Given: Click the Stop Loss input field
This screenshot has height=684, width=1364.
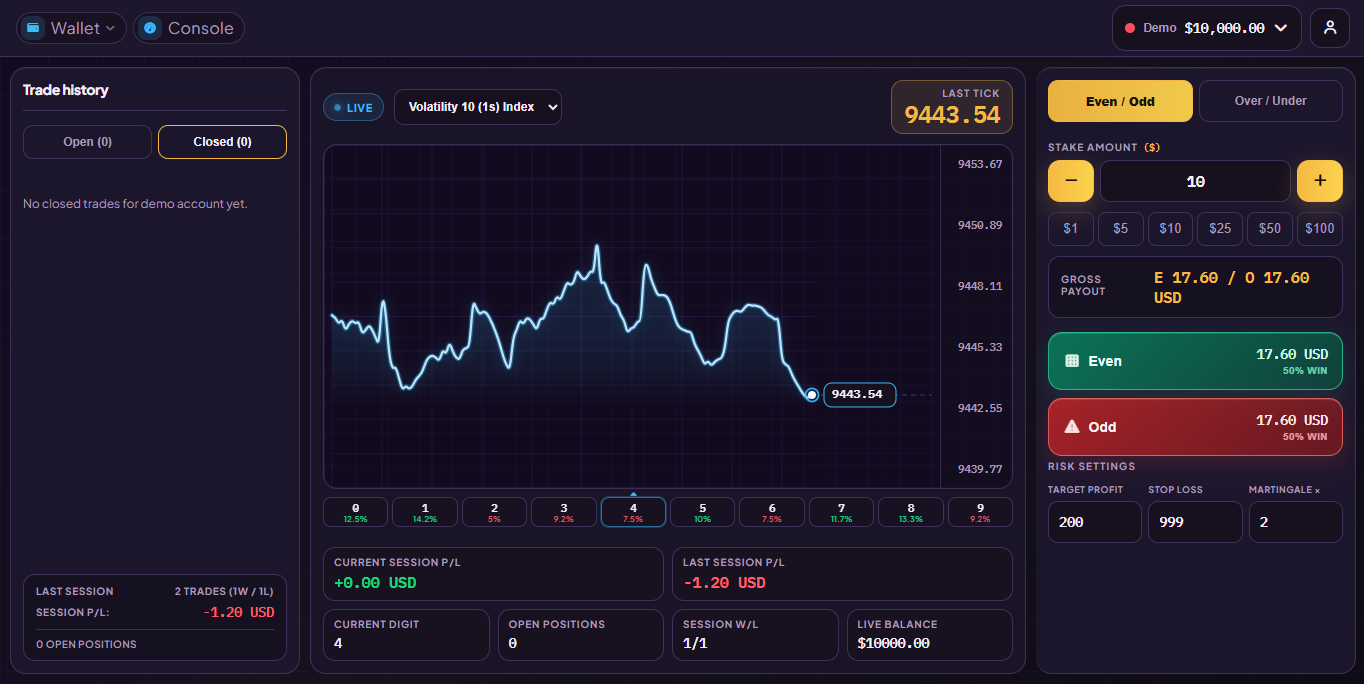Looking at the screenshot, I should 1195,522.
